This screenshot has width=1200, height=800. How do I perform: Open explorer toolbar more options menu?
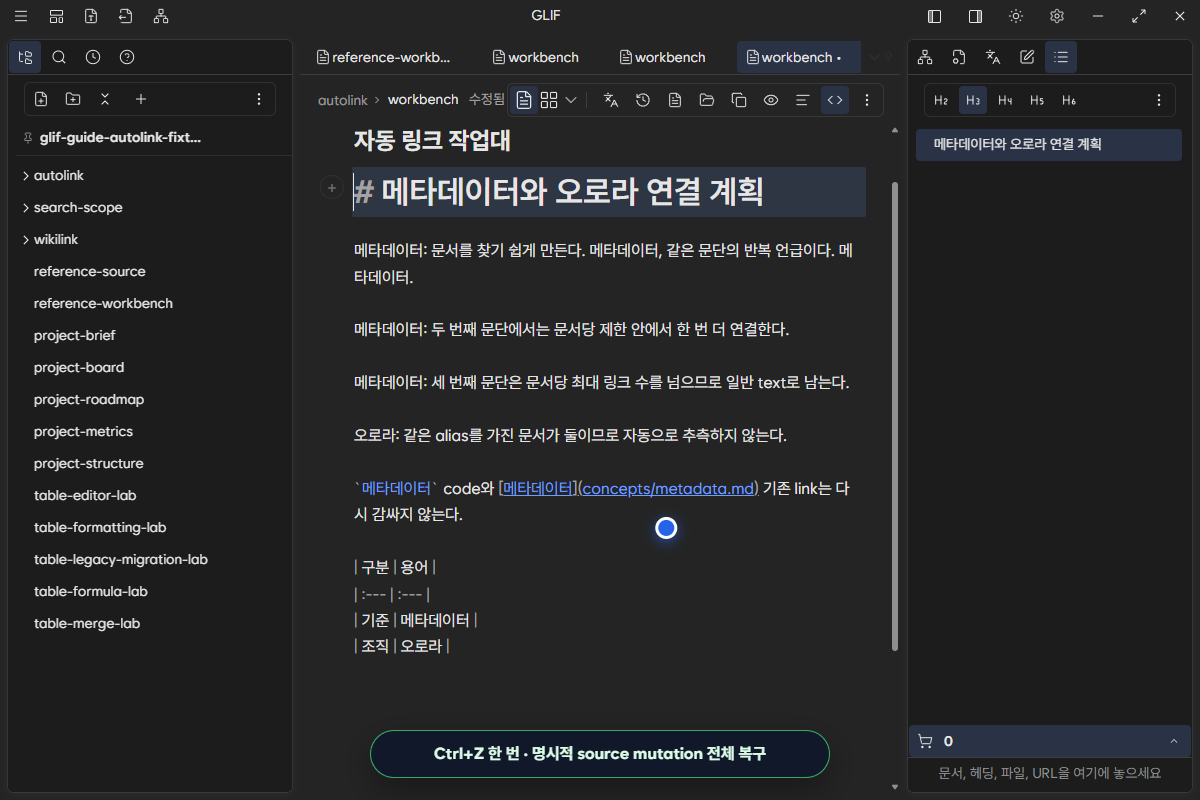point(259,99)
